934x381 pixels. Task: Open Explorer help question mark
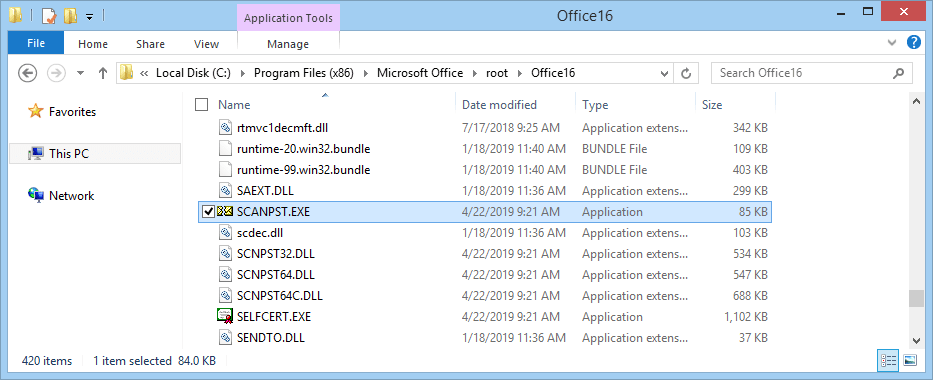pyautogui.click(x=914, y=42)
